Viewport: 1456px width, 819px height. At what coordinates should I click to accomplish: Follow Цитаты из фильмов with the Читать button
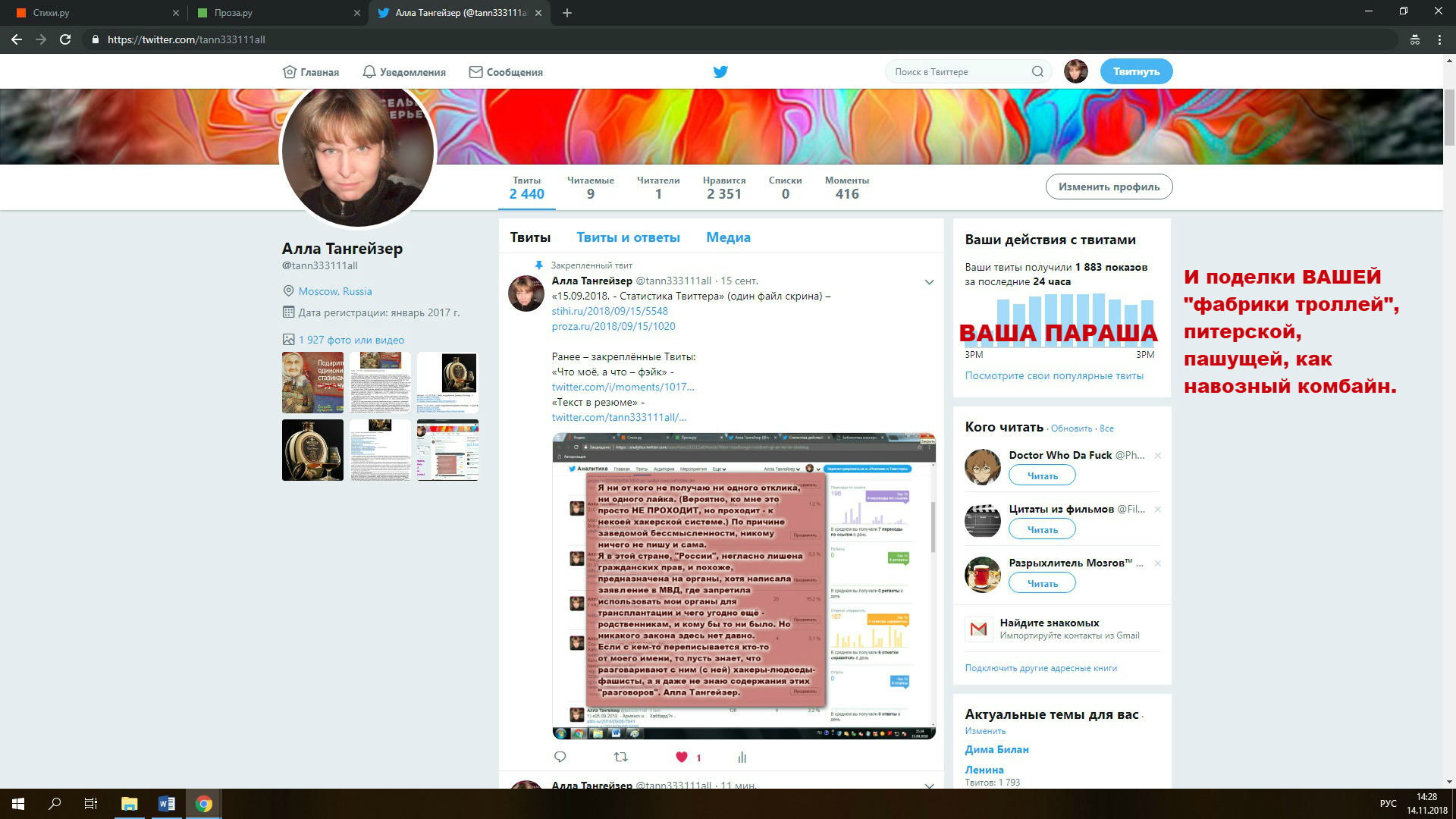(x=1042, y=529)
